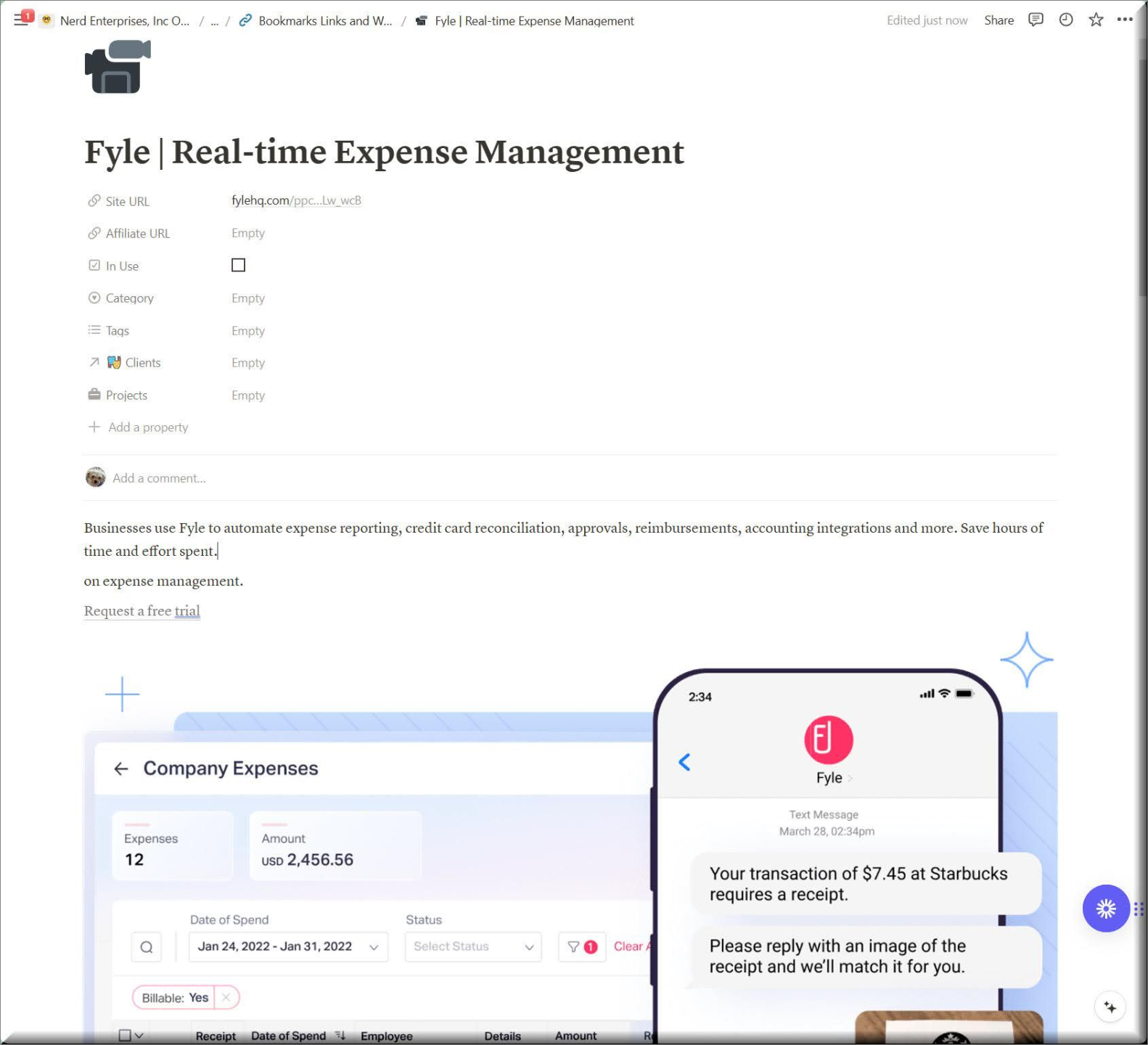Click the filter funnel icon with badge 1

(582, 946)
